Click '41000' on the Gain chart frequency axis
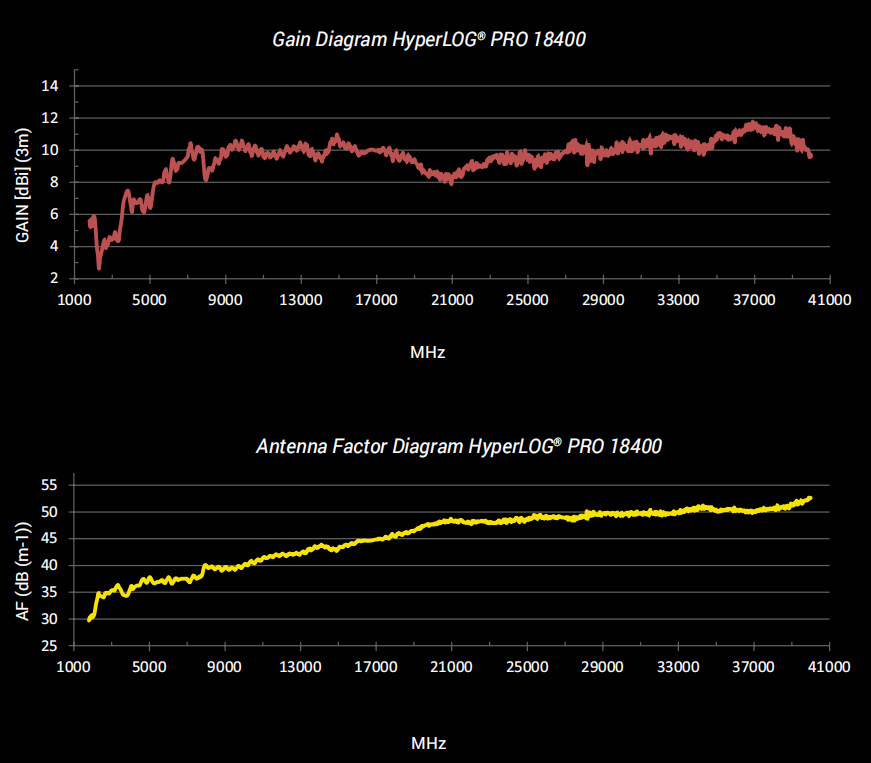The width and height of the screenshot is (871, 763). pyautogui.click(x=830, y=300)
